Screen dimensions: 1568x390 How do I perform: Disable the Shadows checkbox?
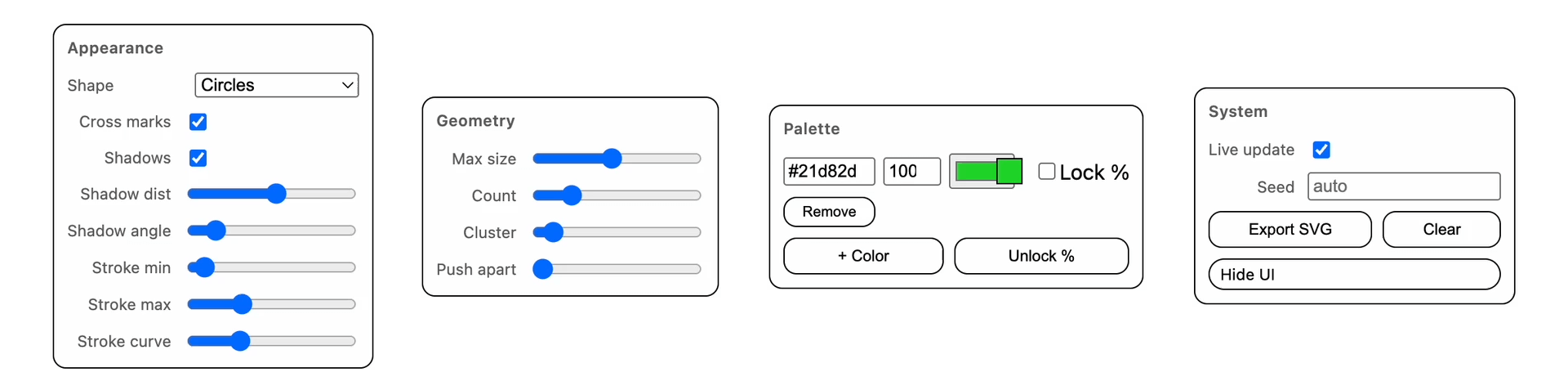198,158
